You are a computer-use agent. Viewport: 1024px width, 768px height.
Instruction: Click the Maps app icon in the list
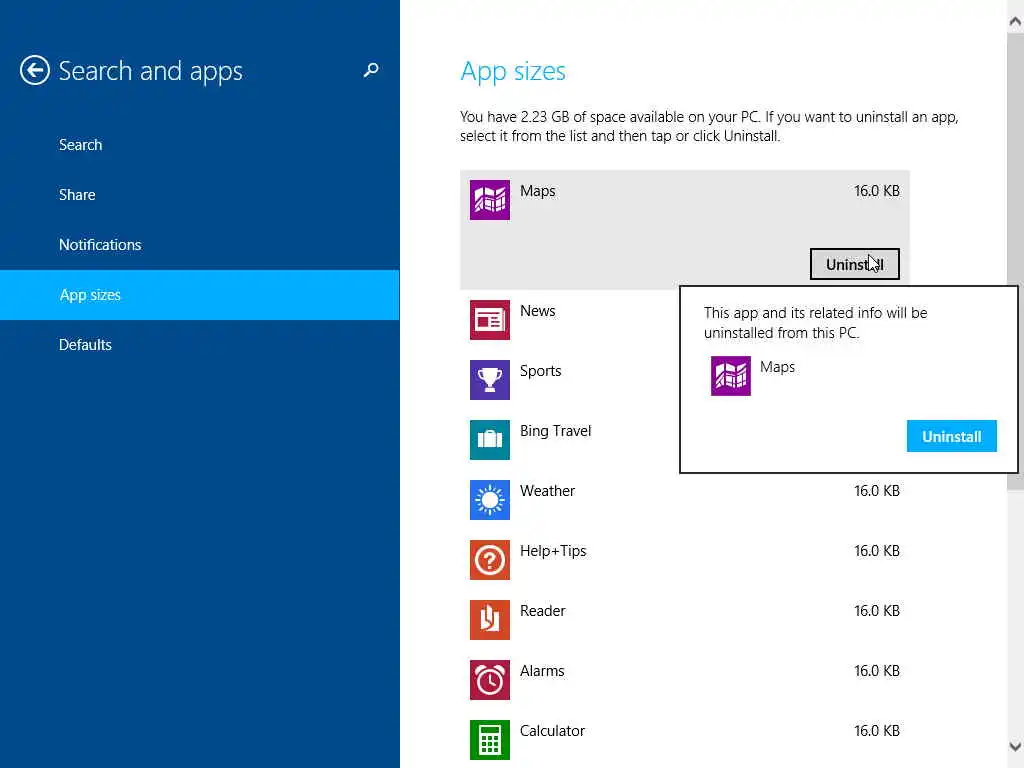point(490,200)
